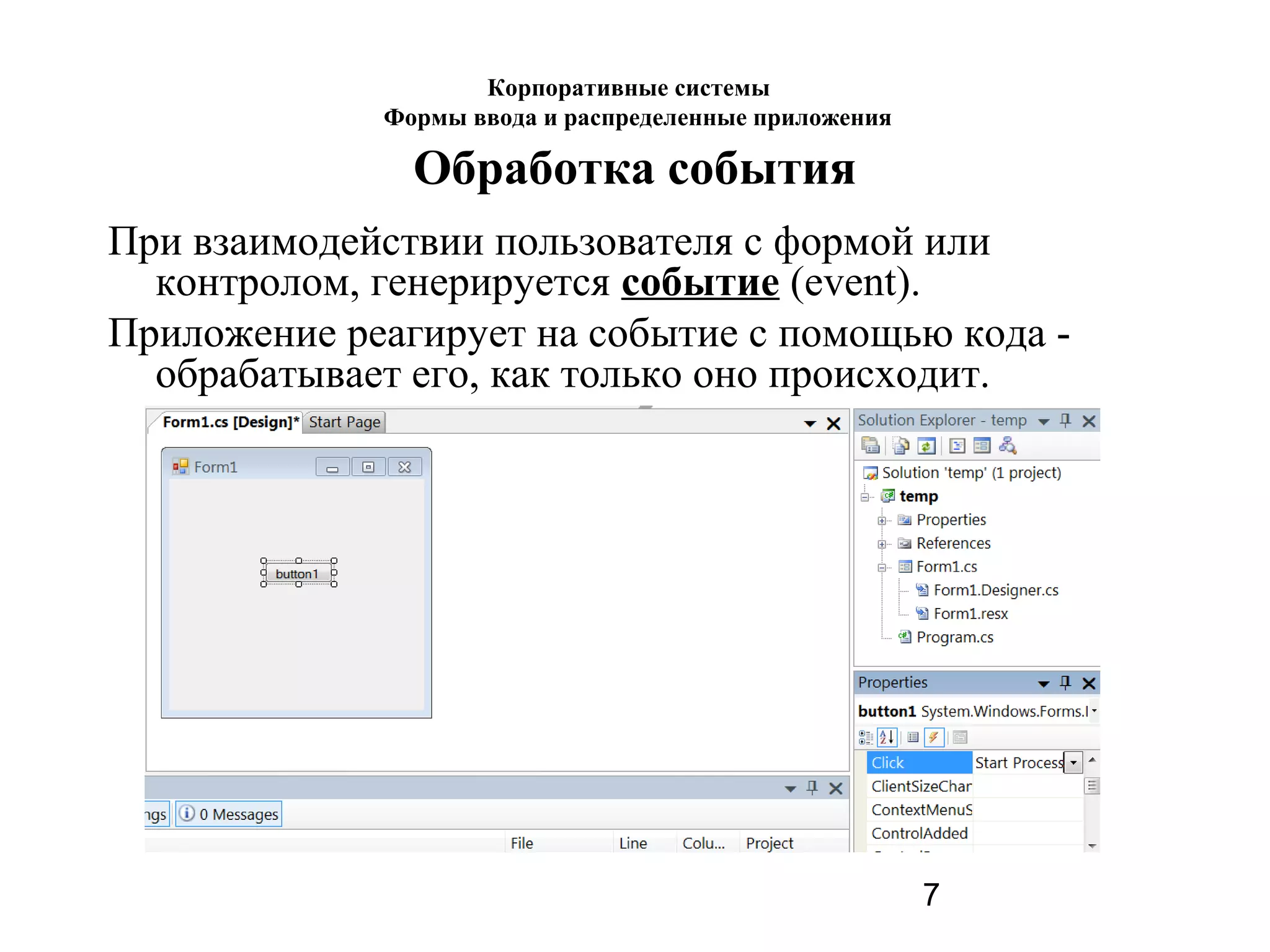1270x952 pixels.
Task: Collapse the temp project node
Action: tap(865, 497)
